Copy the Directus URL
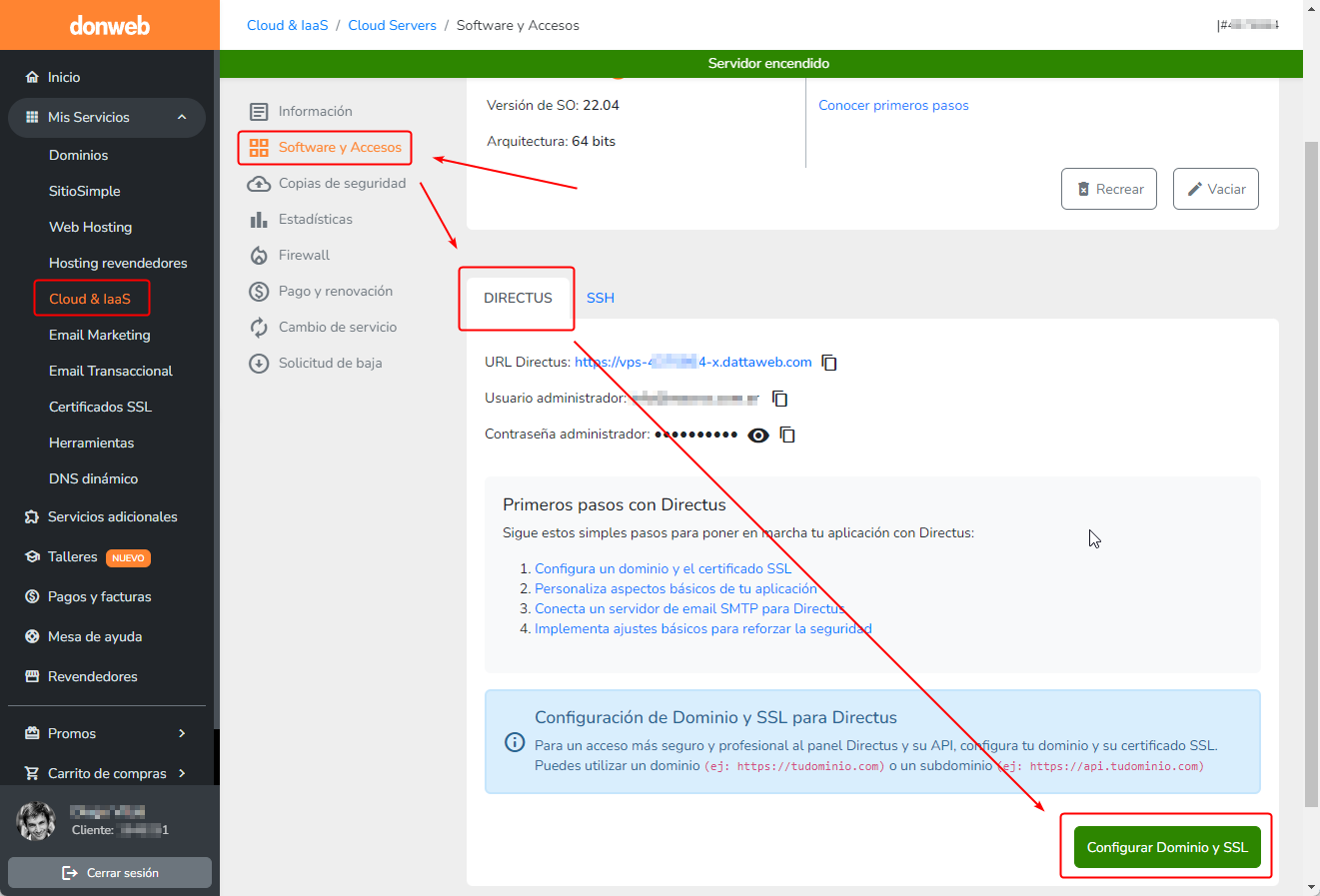This screenshot has width=1320, height=896. click(829, 363)
